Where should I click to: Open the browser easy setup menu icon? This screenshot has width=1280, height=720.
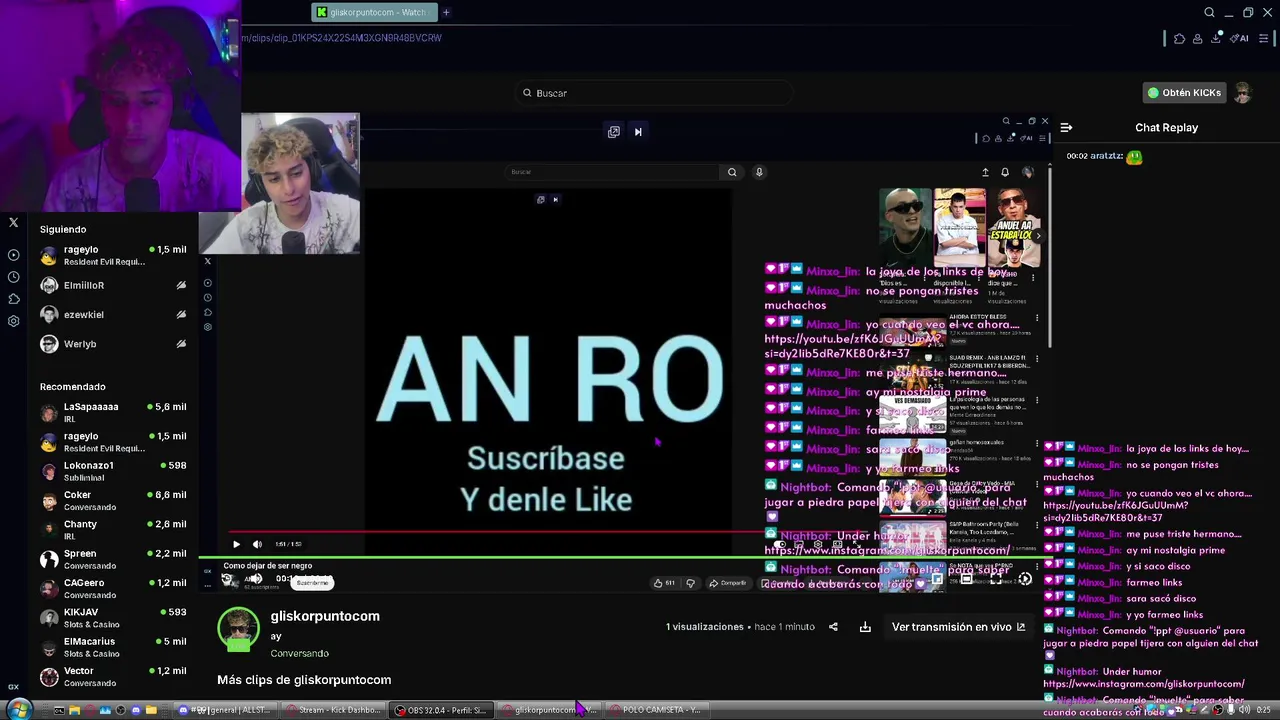1264,39
